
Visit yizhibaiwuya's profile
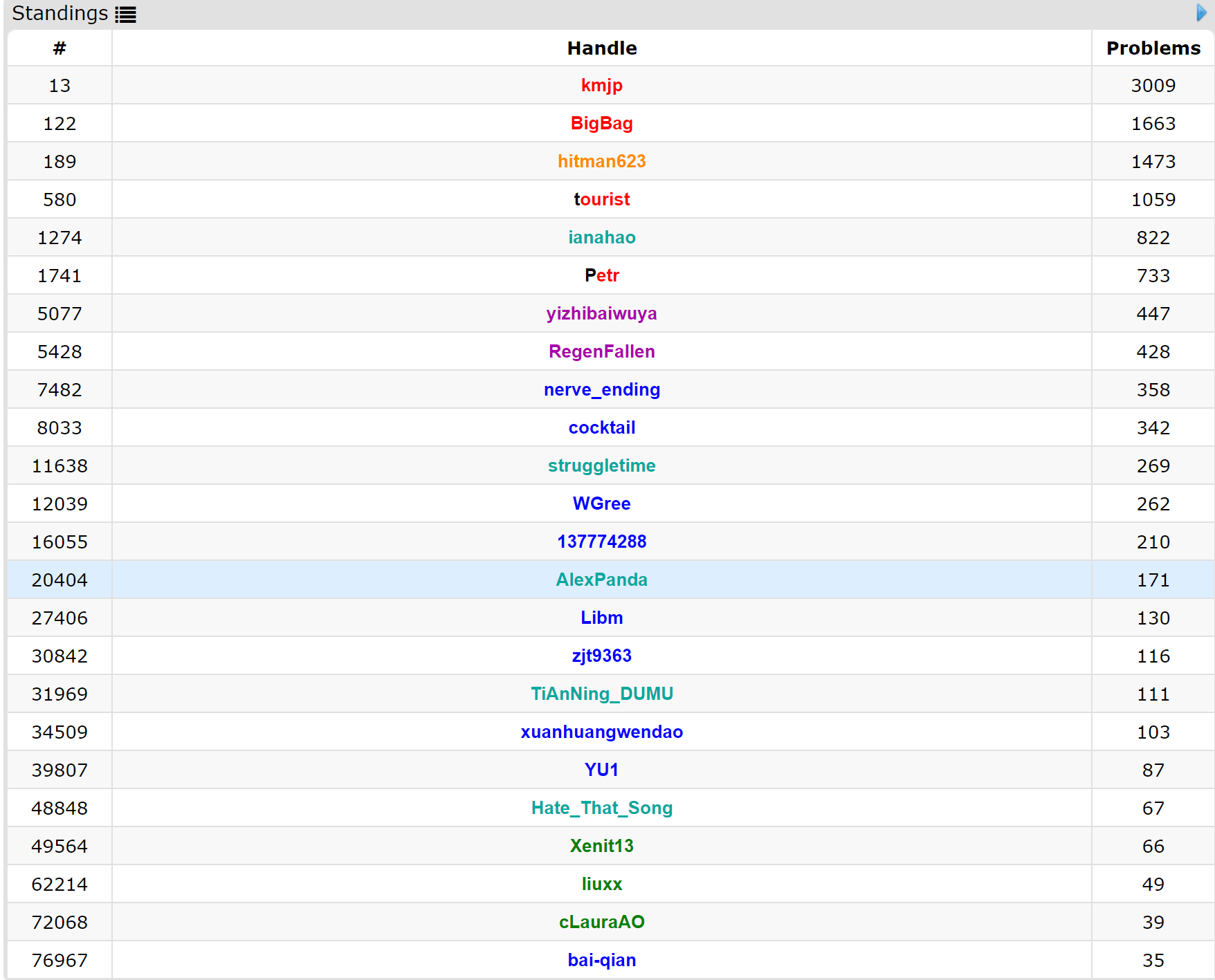601,314
